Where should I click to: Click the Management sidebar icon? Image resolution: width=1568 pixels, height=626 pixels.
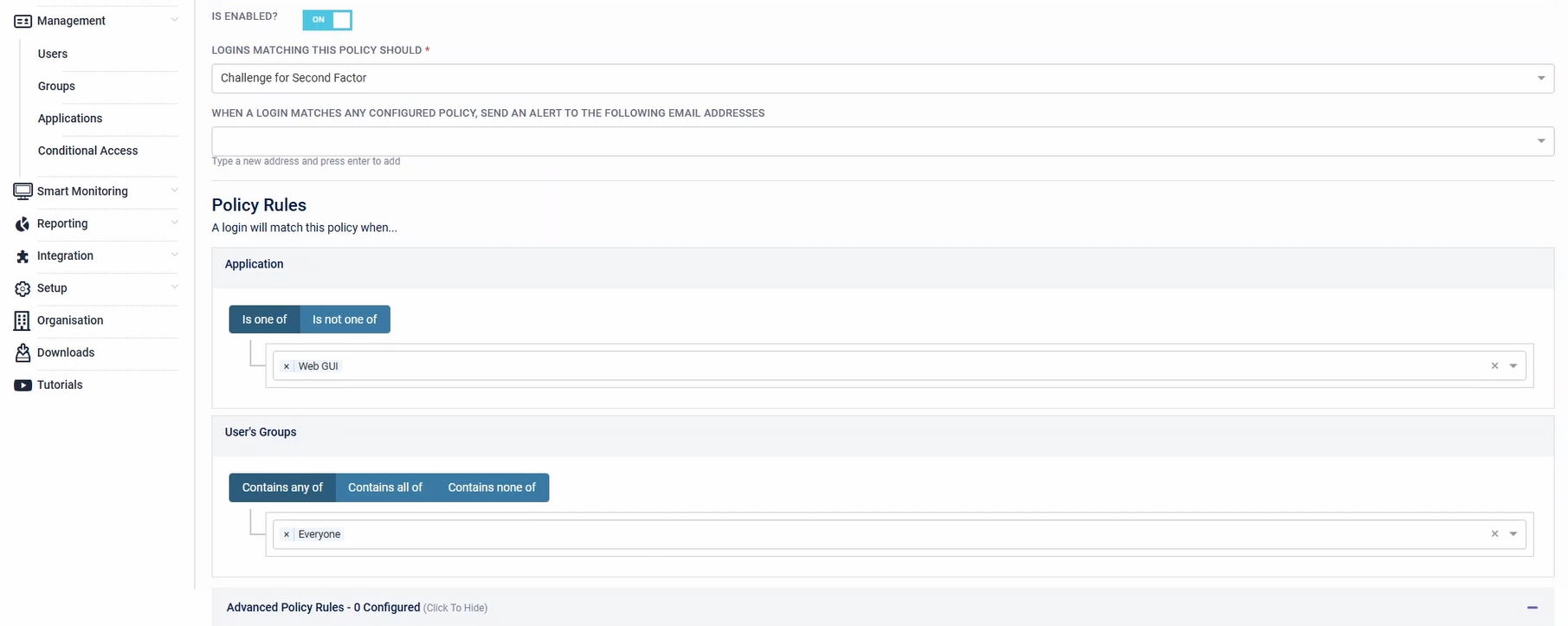tap(23, 21)
